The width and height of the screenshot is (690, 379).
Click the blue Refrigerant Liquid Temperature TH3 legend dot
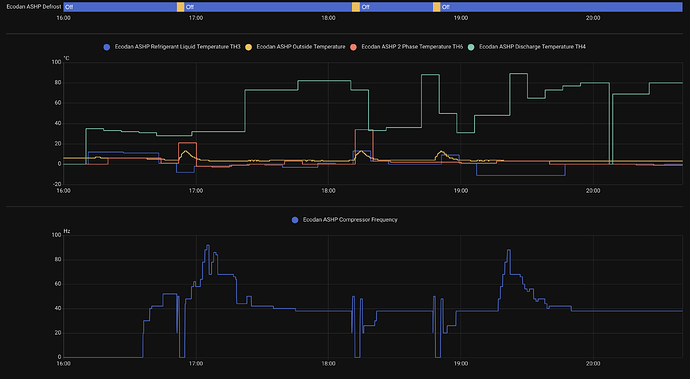click(106, 47)
